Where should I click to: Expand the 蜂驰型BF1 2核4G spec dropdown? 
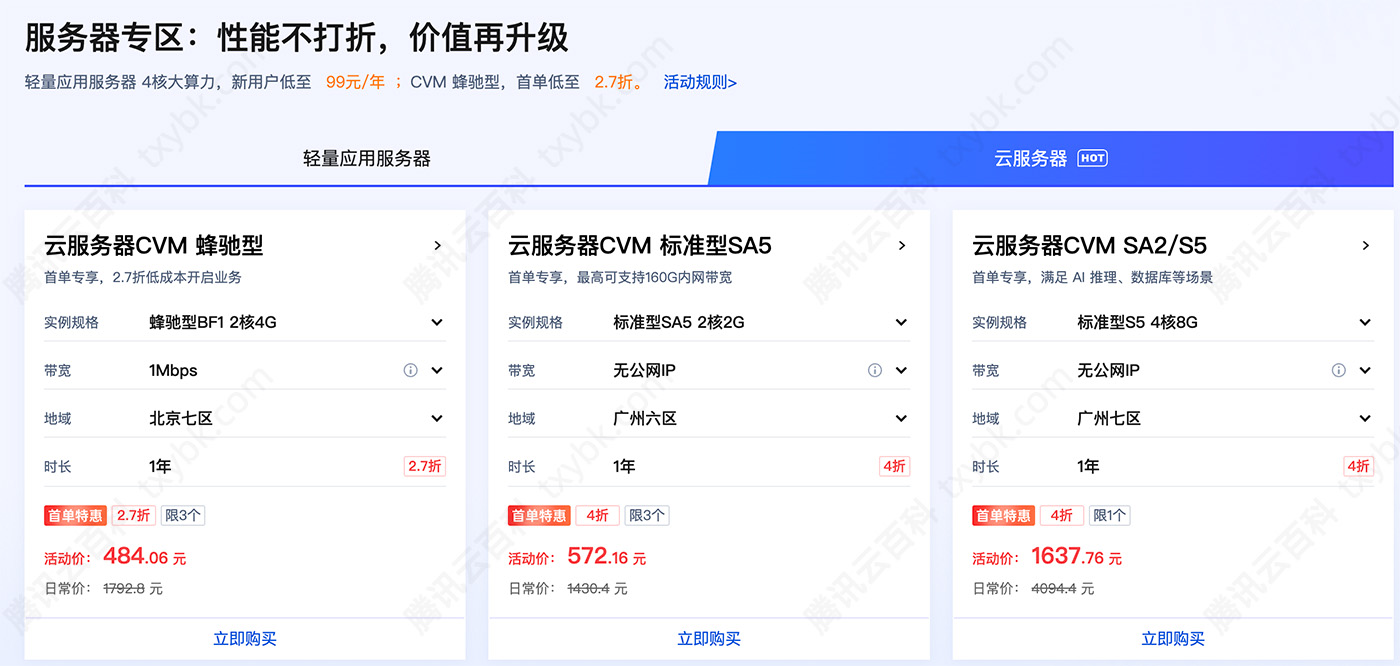coord(437,322)
